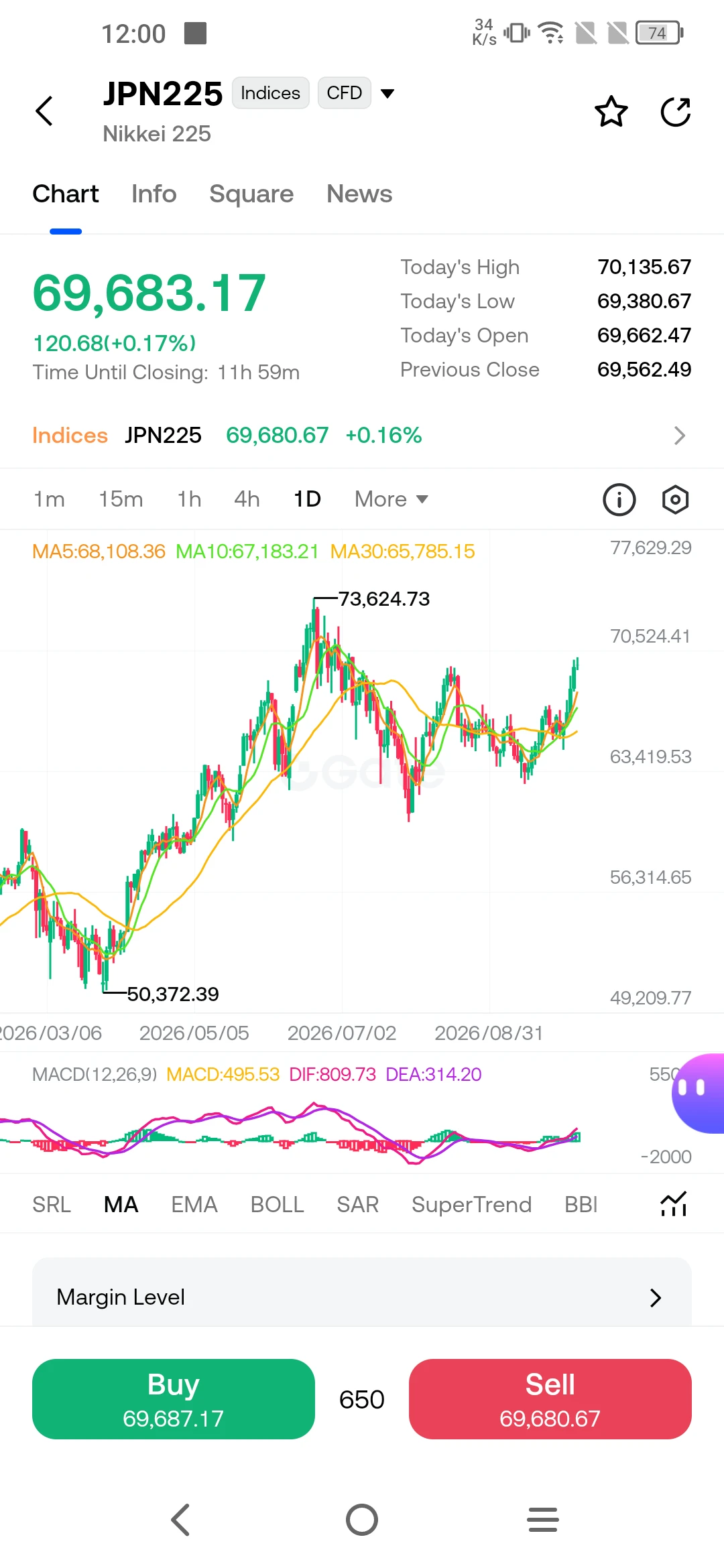724x1568 pixels.
Task: Open the More timeframes dropdown
Action: [391, 499]
